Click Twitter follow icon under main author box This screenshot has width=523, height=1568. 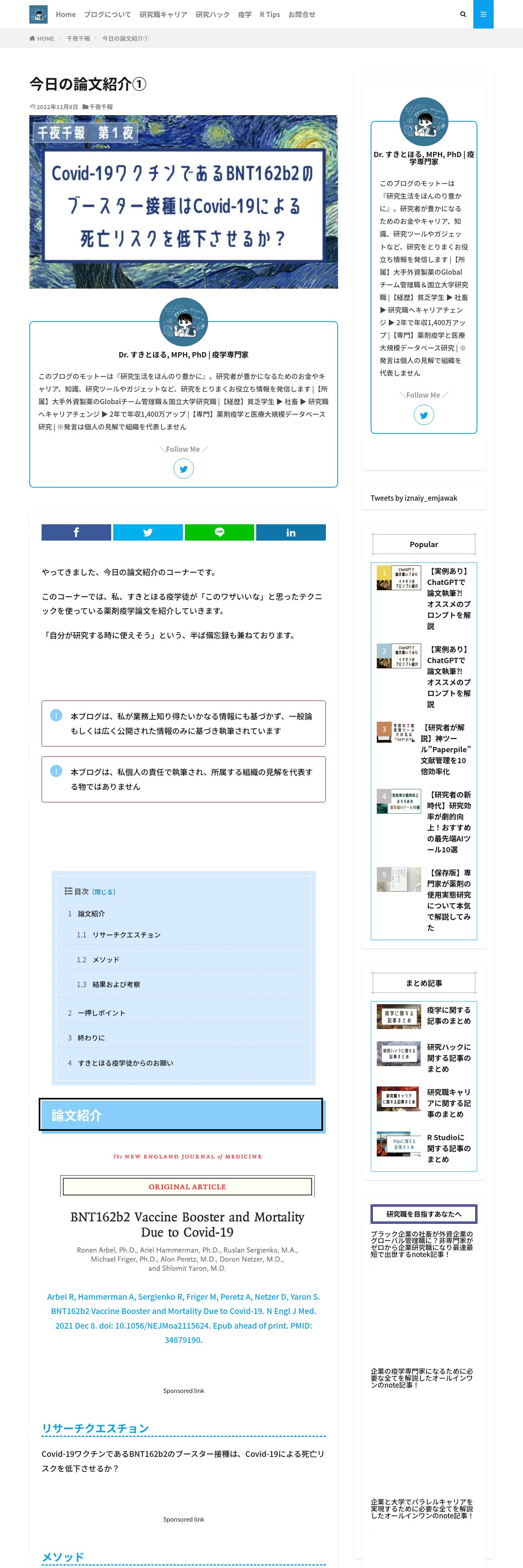(183, 469)
